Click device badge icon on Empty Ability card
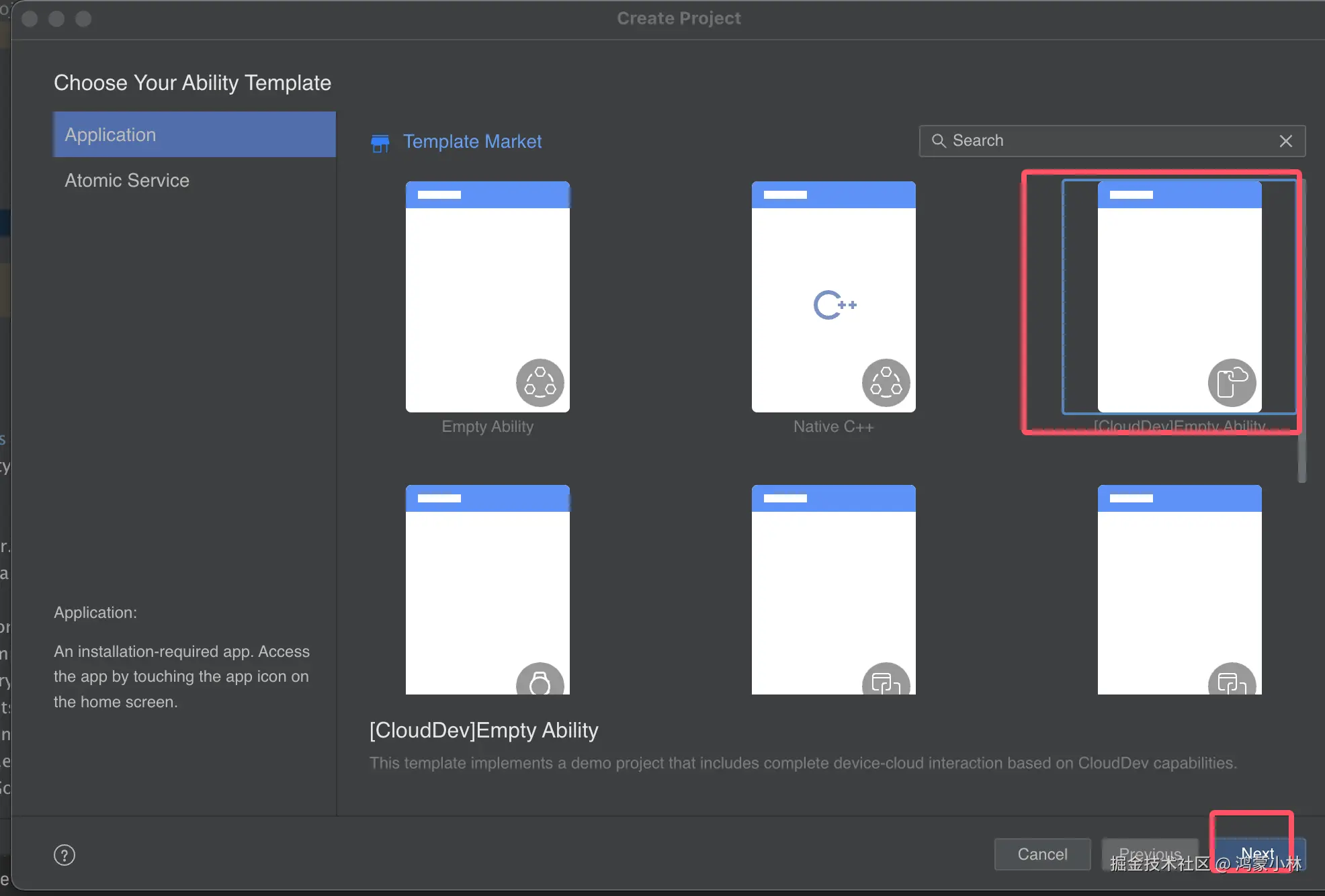 pyautogui.click(x=540, y=383)
